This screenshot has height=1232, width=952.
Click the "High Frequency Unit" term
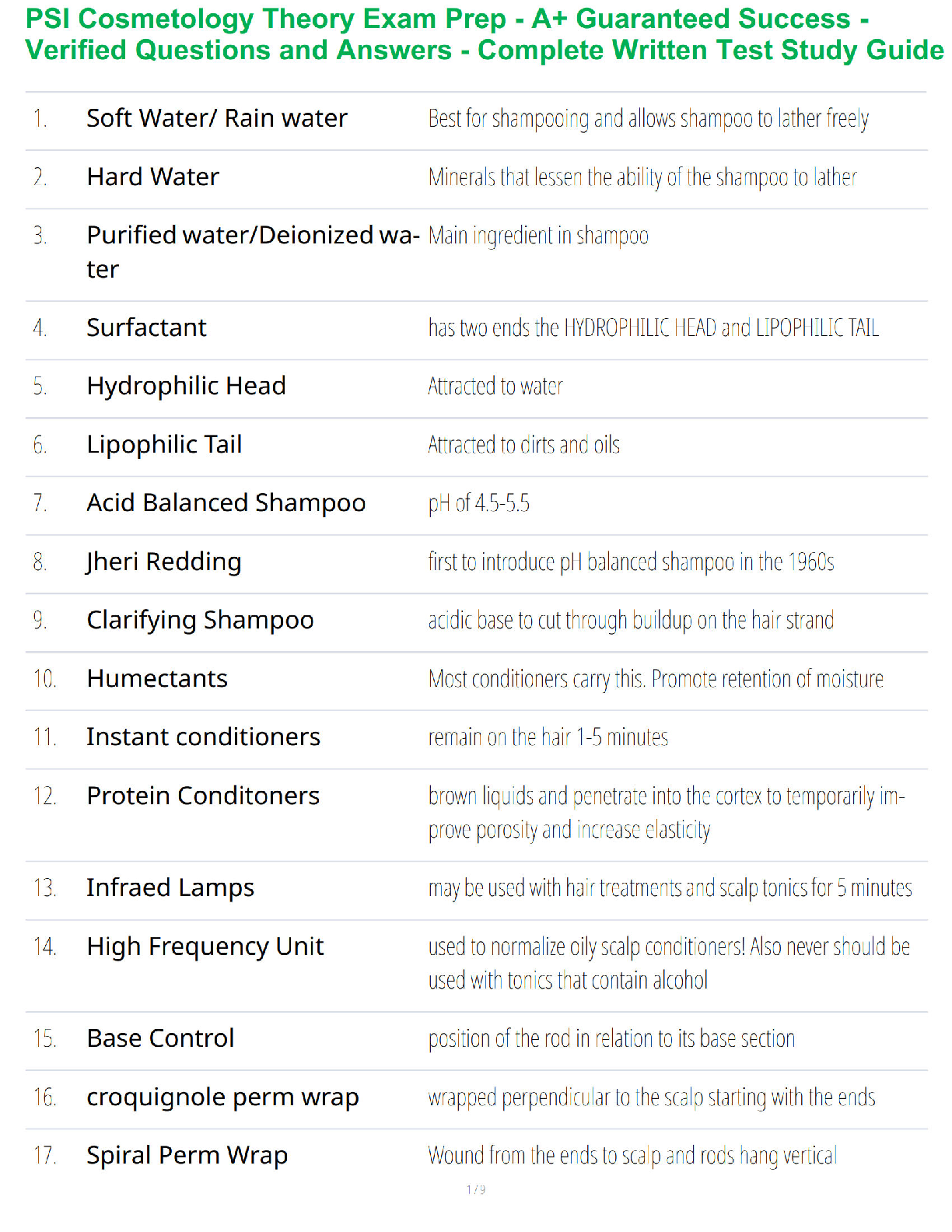(x=205, y=947)
